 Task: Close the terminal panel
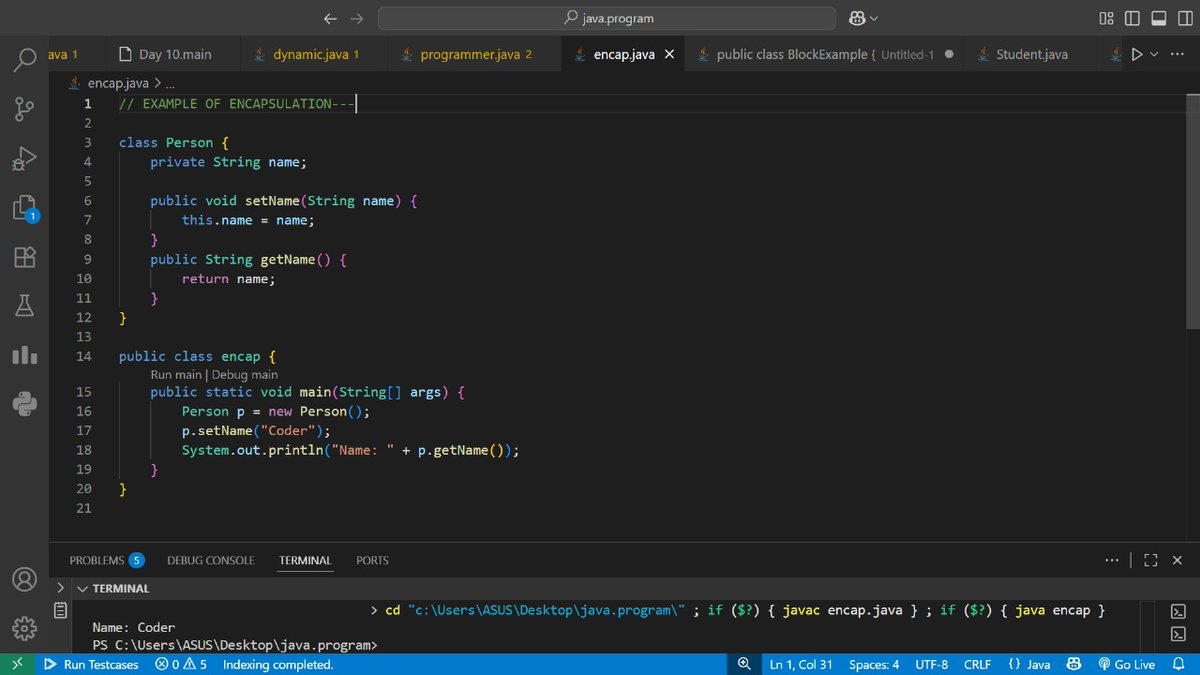1176,560
